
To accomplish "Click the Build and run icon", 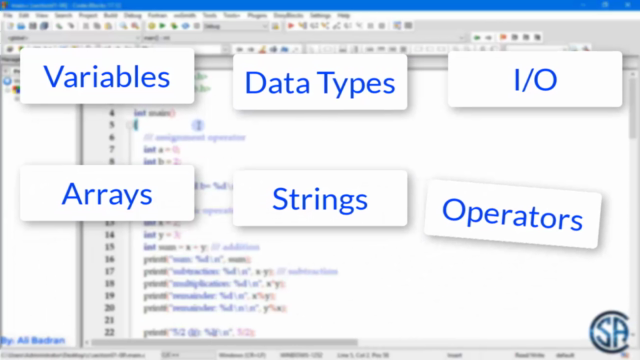I will click(x=174, y=26).
